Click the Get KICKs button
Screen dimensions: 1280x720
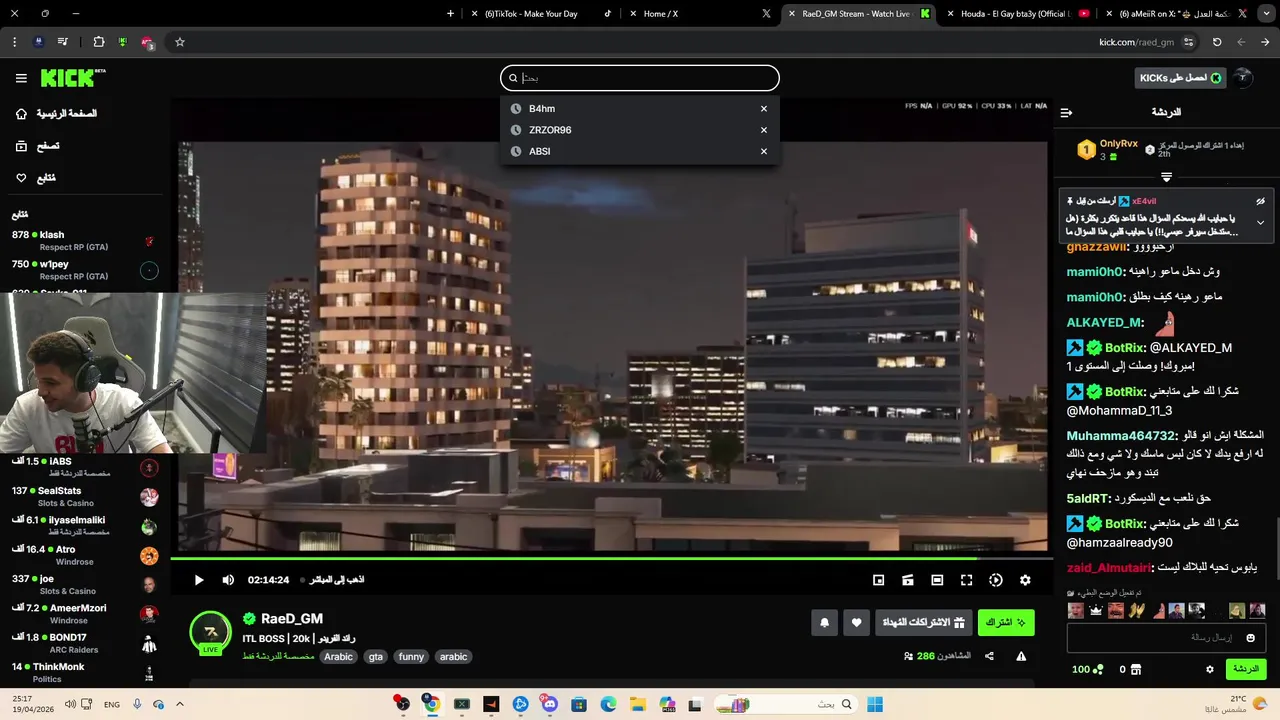pos(1181,78)
